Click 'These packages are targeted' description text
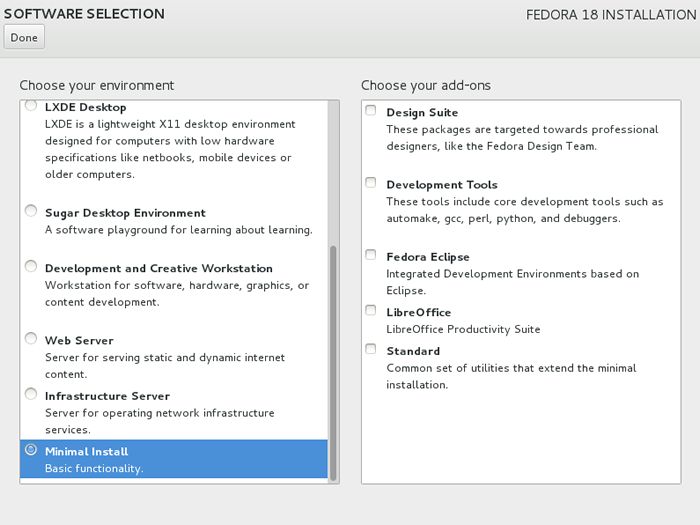 (522, 138)
